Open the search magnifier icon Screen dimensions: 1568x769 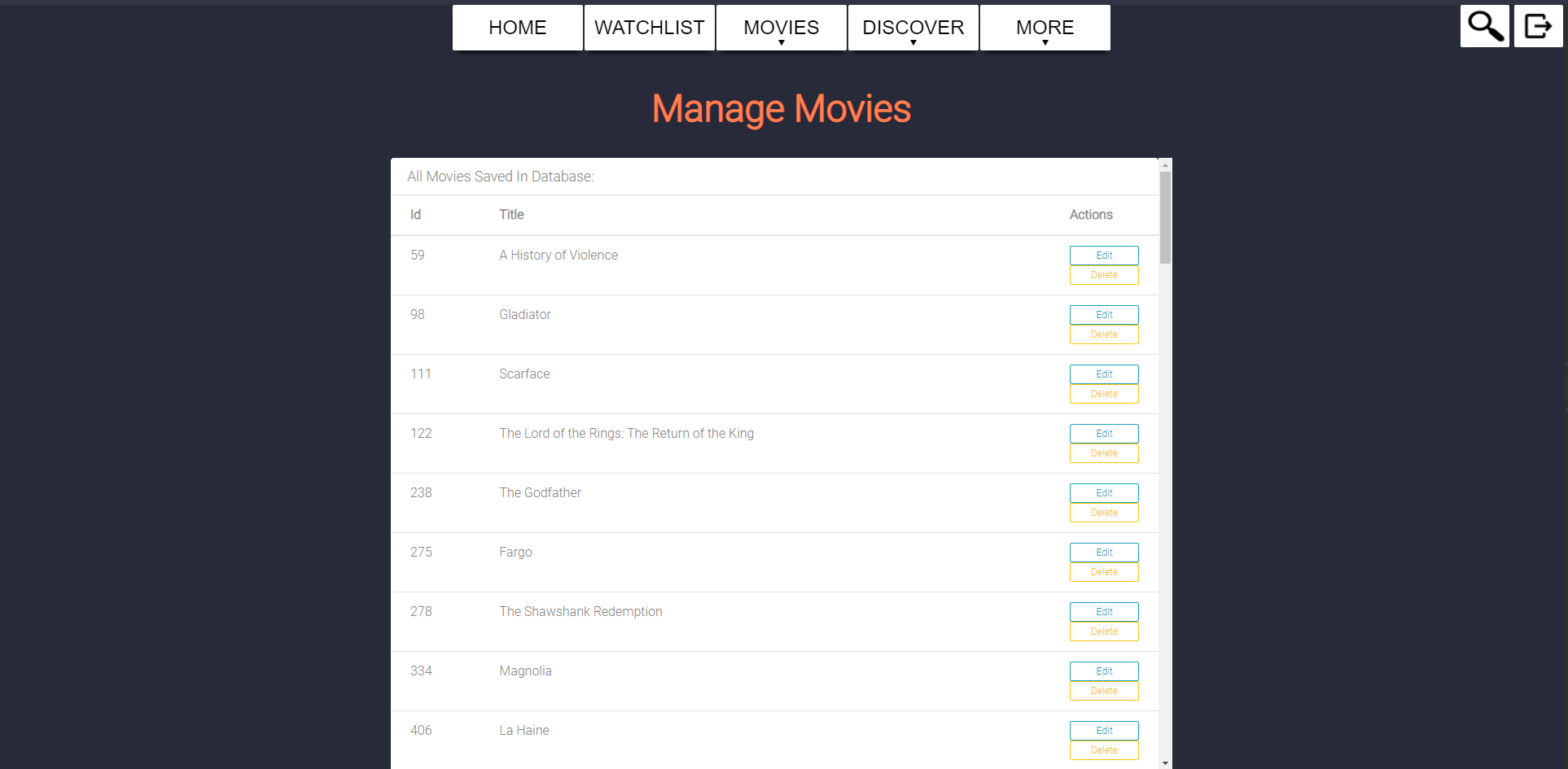click(1485, 26)
